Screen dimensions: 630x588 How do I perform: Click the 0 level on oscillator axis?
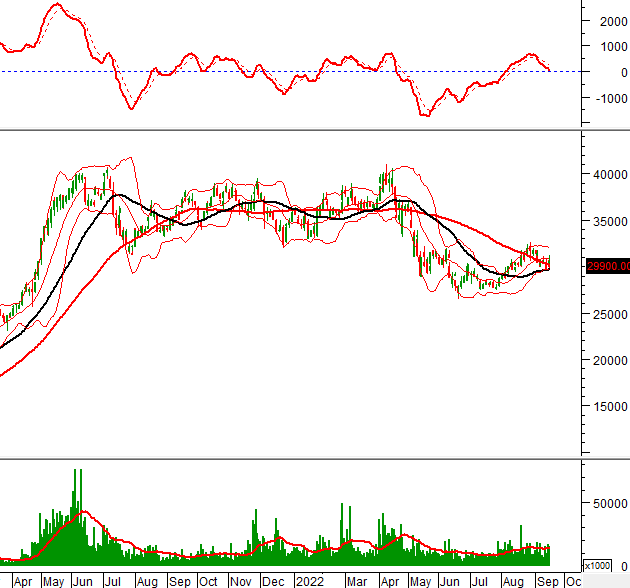click(624, 73)
